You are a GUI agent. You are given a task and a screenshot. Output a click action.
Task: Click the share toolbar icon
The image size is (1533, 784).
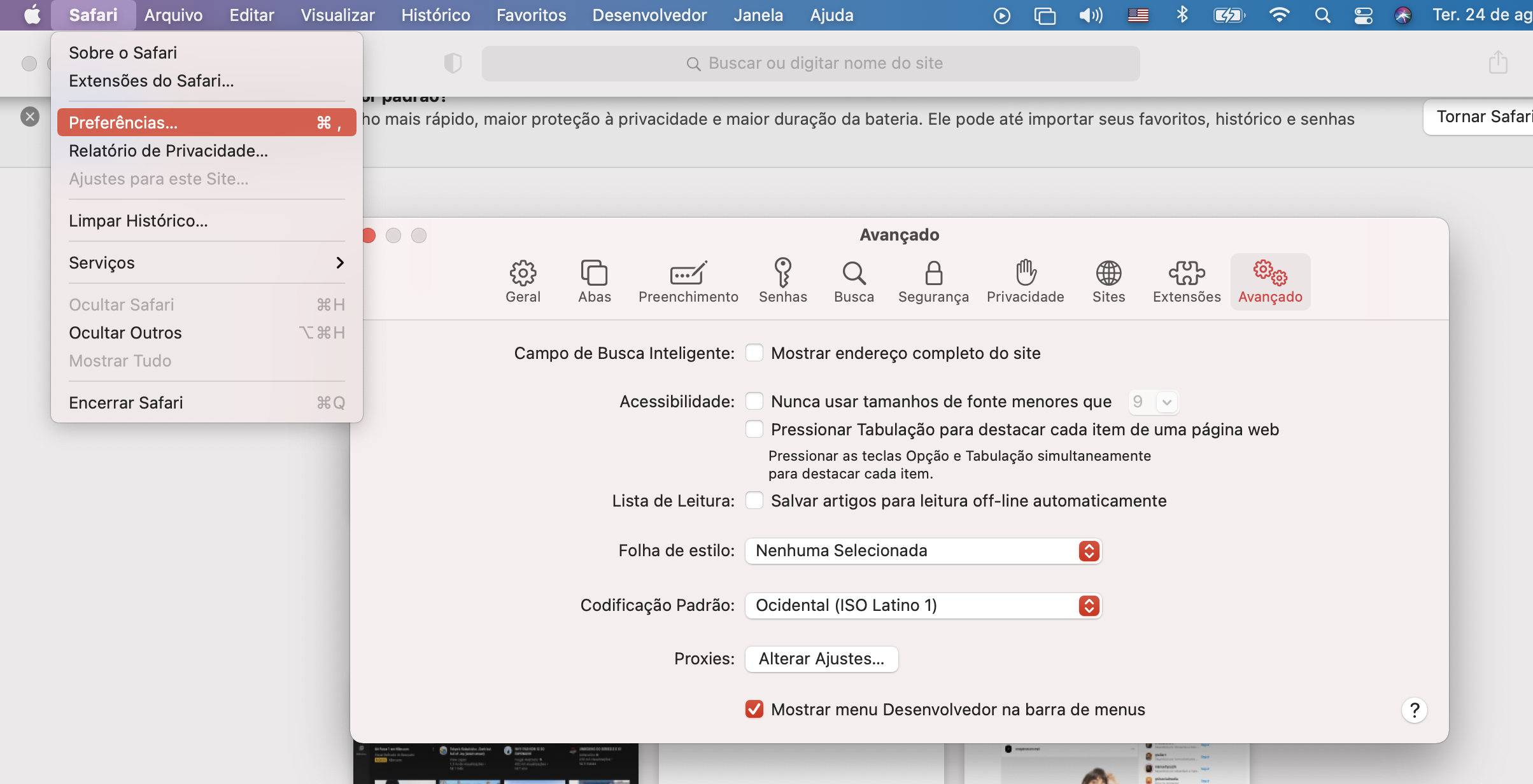pos(1498,62)
